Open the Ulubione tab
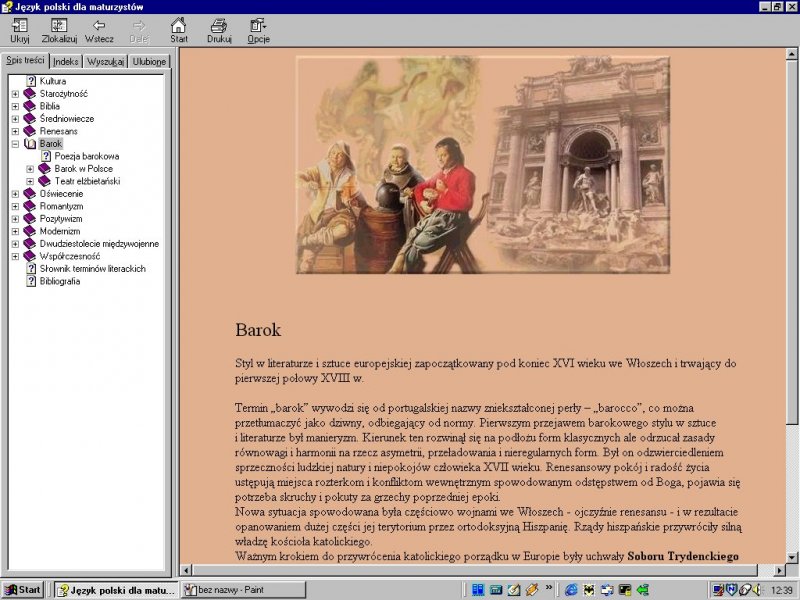The height and width of the screenshot is (600, 800). 149,61
